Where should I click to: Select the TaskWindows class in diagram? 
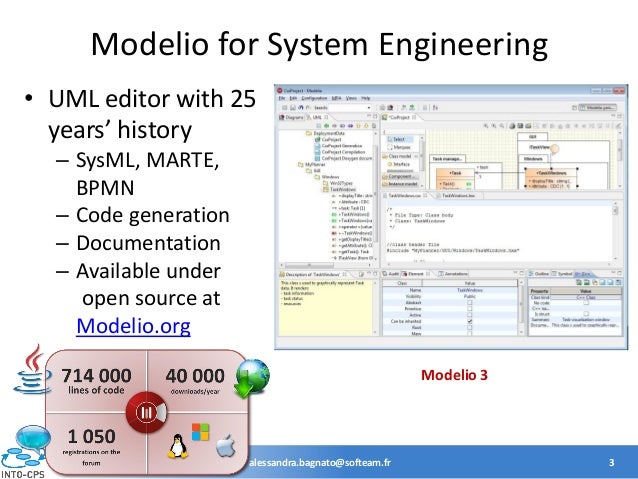coord(551,179)
